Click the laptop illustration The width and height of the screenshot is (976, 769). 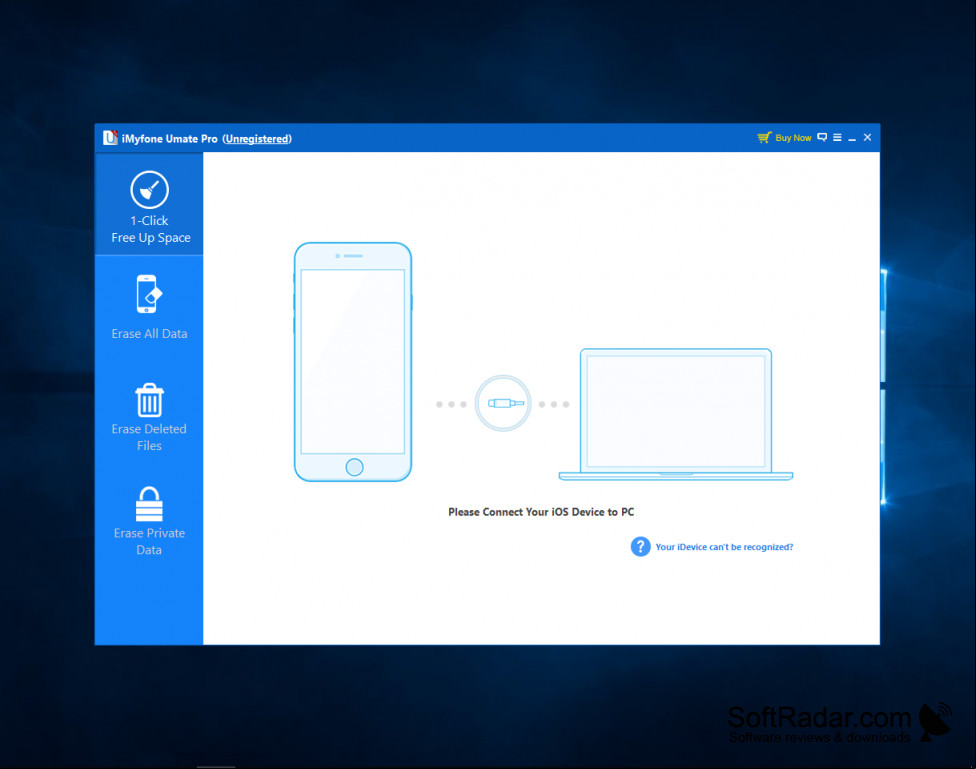click(676, 415)
